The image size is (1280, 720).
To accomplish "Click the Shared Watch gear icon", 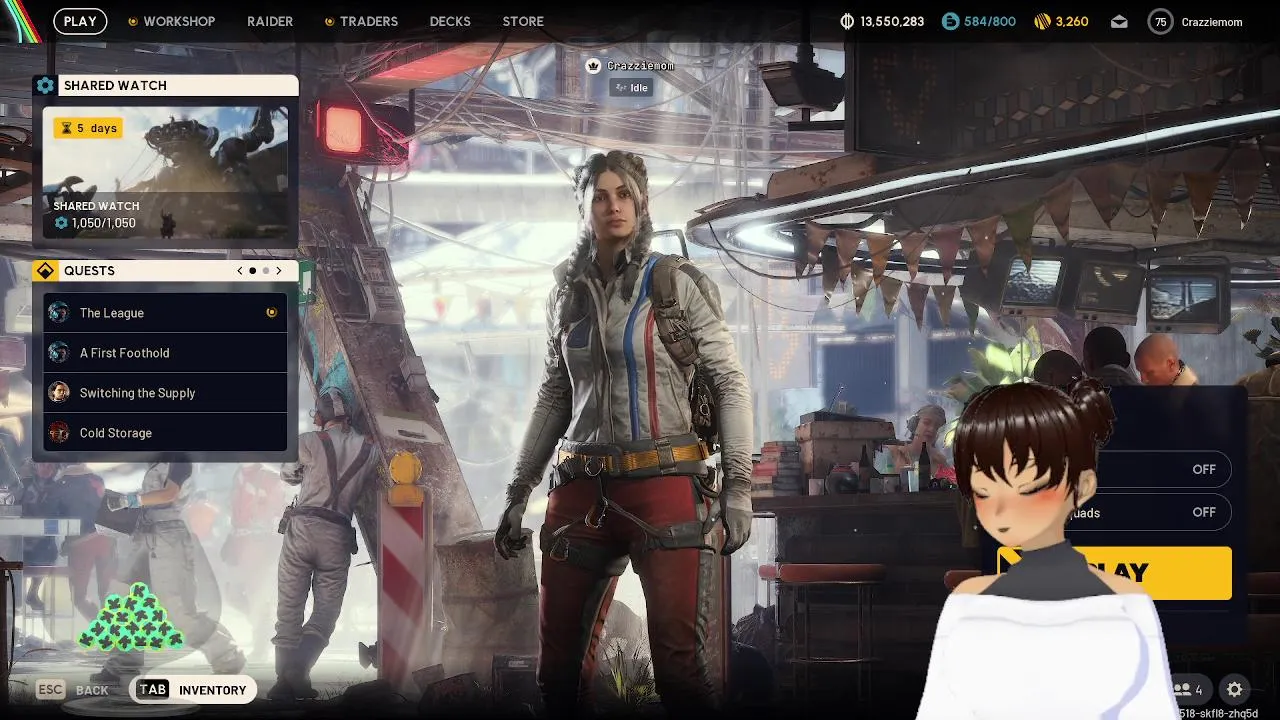I will pyautogui.click(x=45, y=86).
